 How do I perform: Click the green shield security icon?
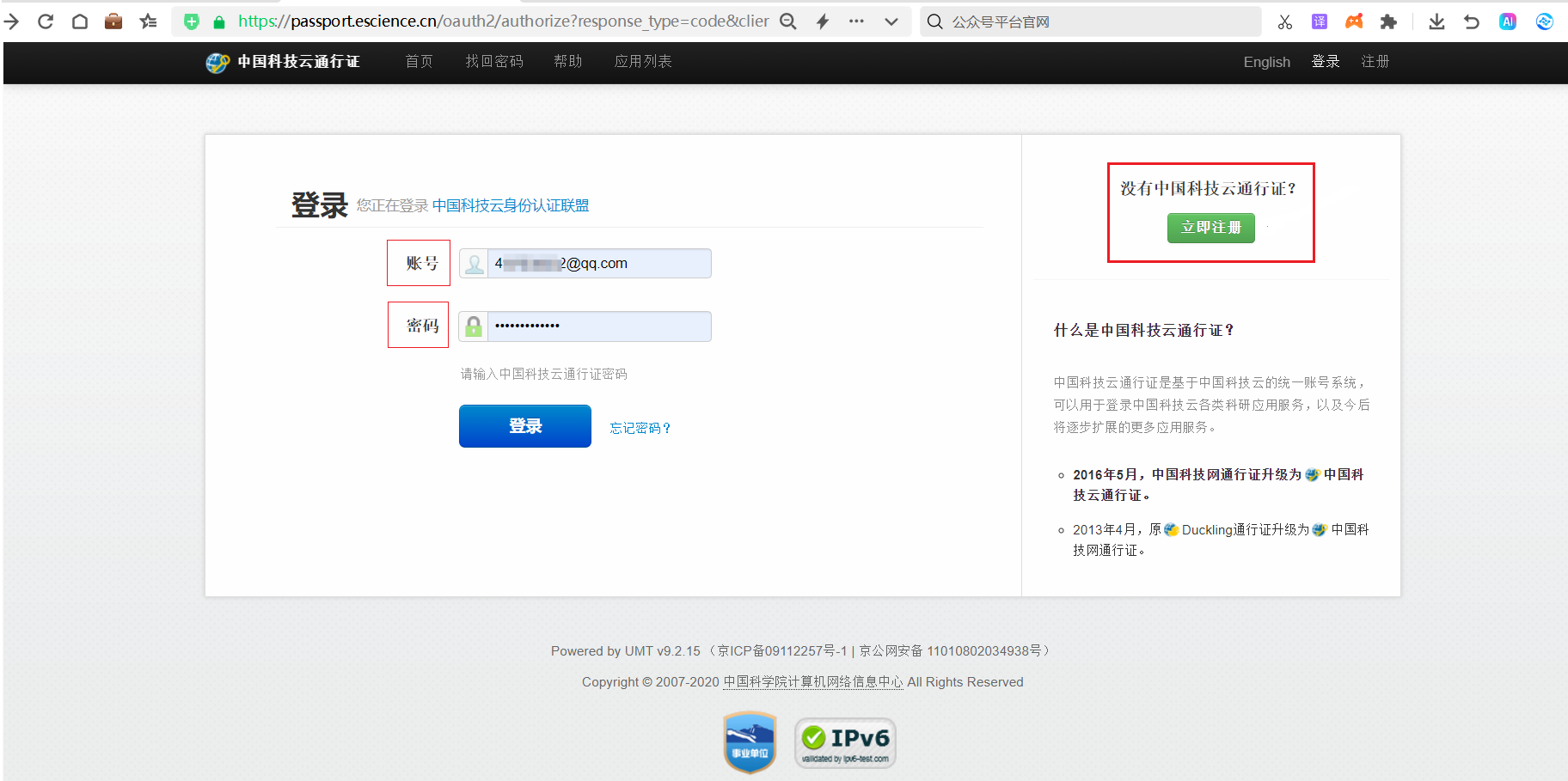(x=192, y=21)
